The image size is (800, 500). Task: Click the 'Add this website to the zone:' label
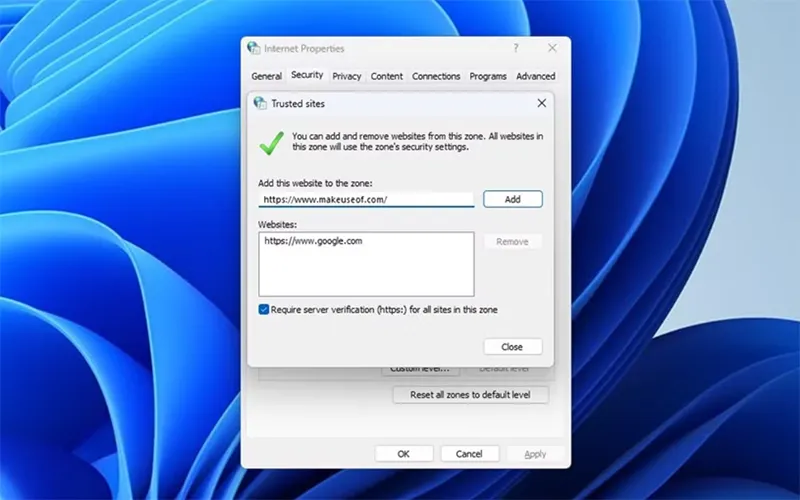[315, 183]
